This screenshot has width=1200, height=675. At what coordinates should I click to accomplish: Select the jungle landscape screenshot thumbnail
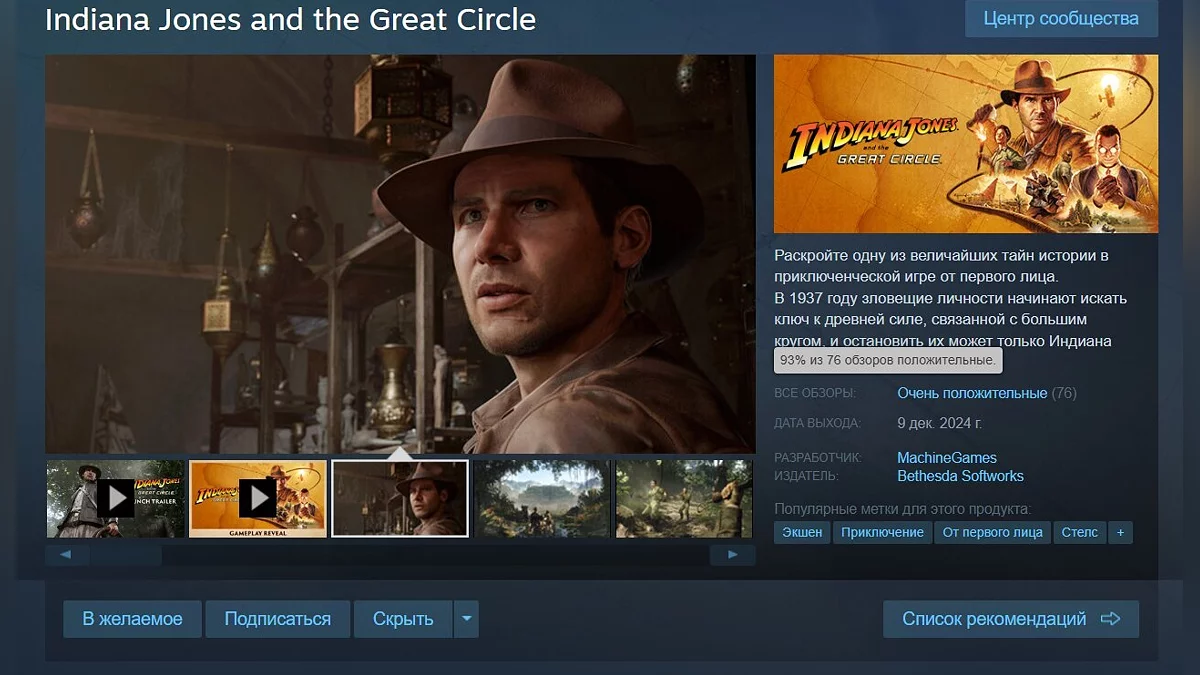542,498
